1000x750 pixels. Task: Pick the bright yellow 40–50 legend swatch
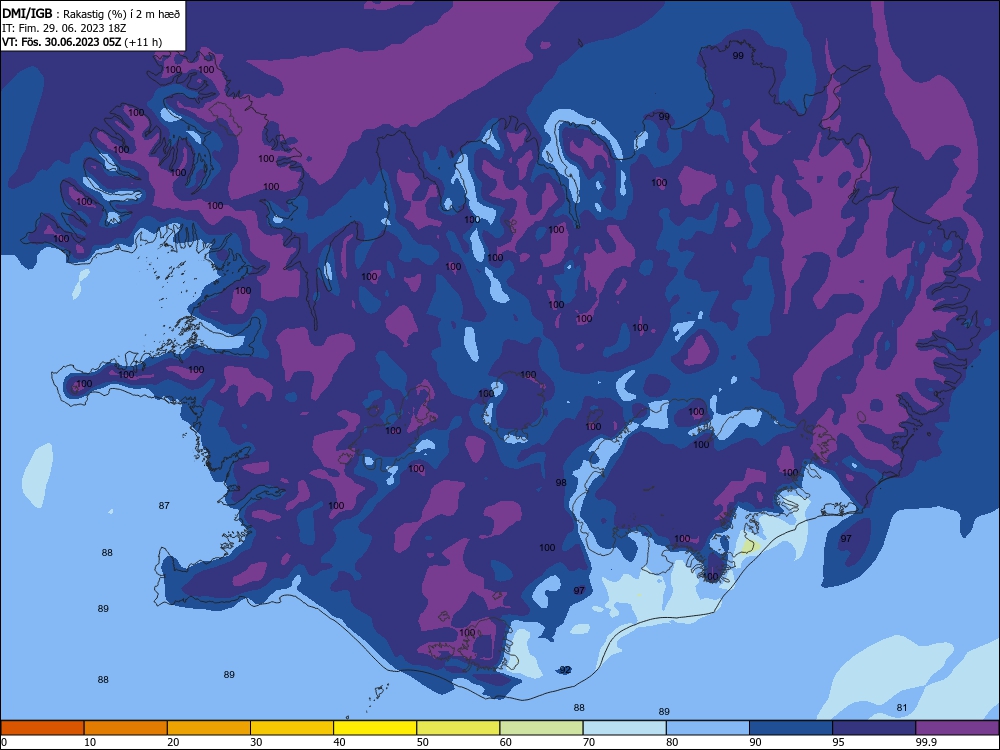[375, 728]
